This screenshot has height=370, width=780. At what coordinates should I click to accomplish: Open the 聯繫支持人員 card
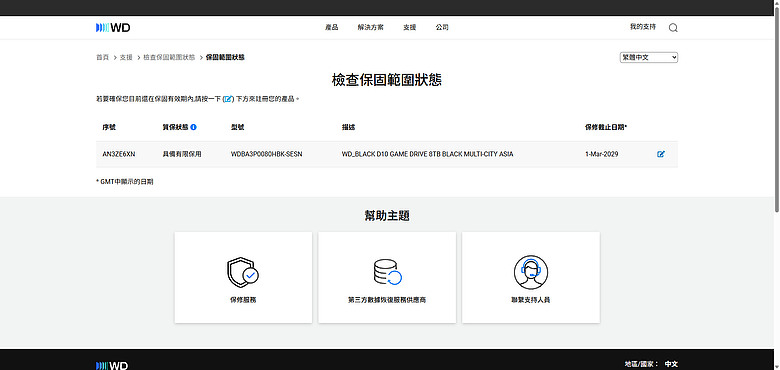(x=531, y=277)
